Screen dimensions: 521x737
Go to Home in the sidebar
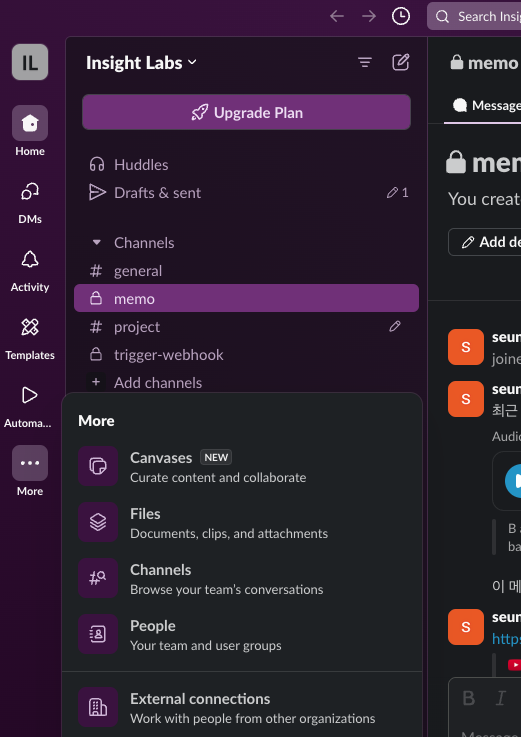point(30,131)
